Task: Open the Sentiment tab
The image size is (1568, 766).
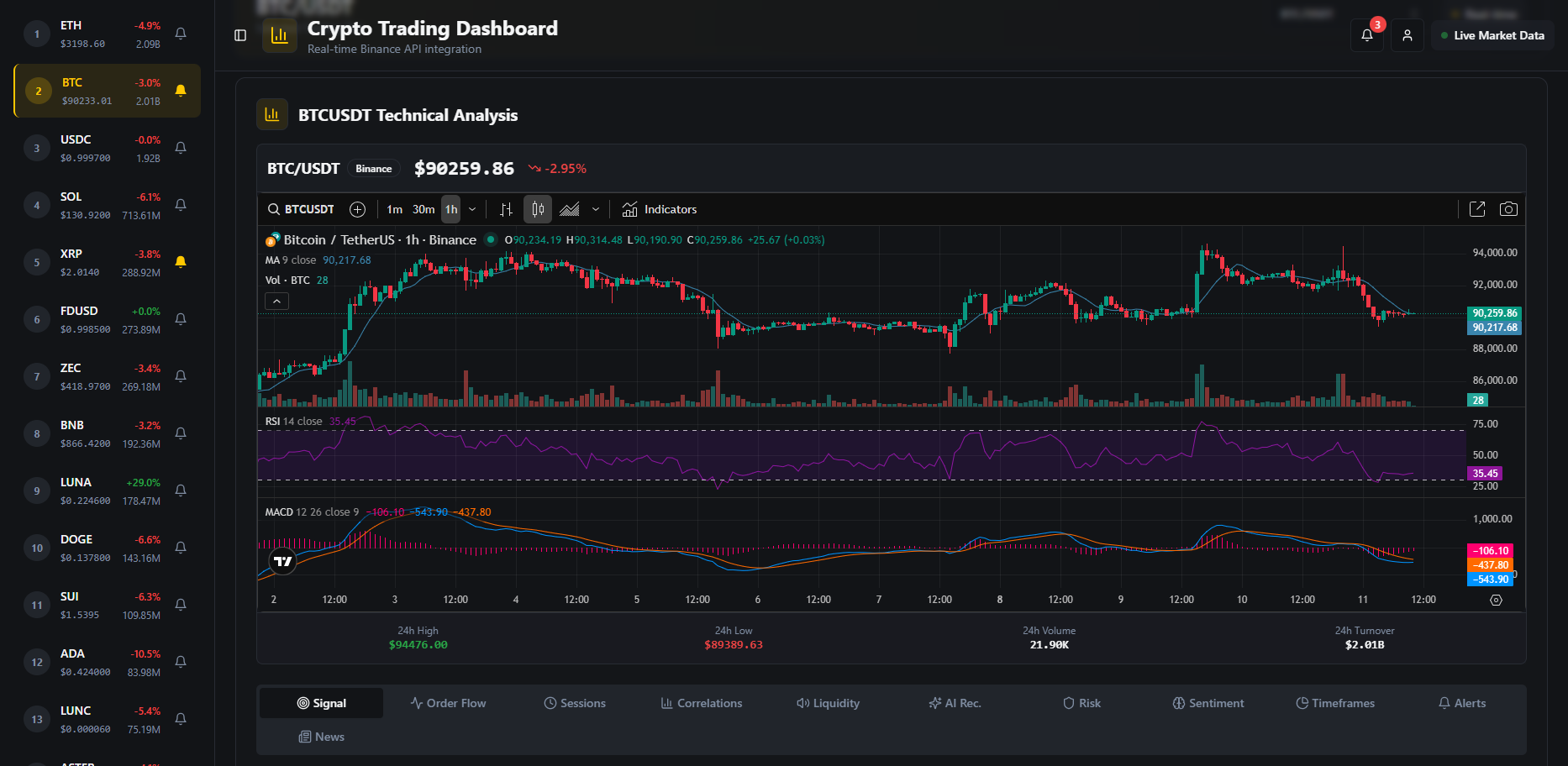Action: (1208, 703)
